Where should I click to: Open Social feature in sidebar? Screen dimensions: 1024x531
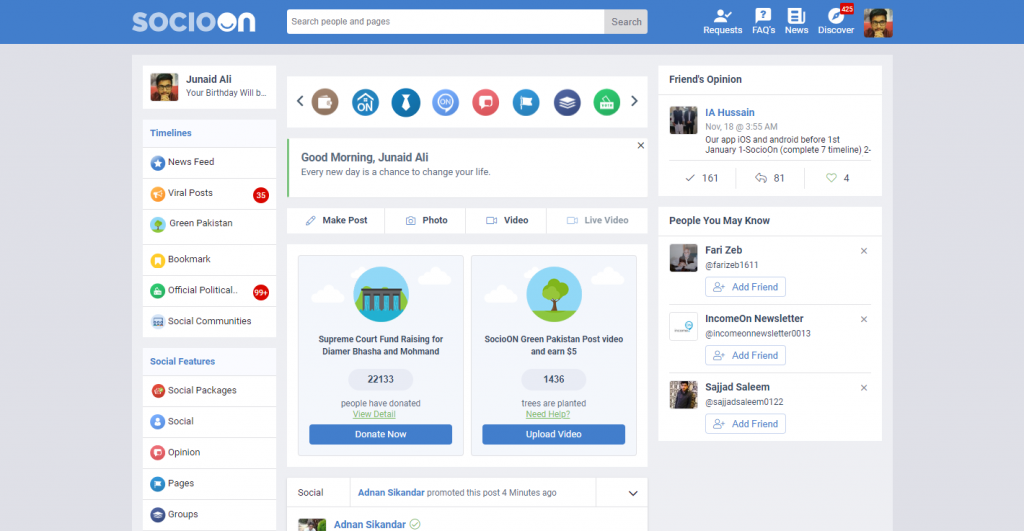209,422
